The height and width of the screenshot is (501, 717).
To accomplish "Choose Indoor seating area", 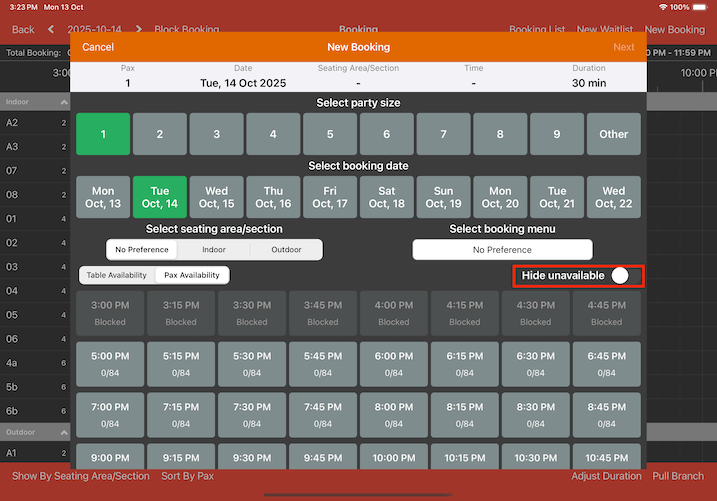I will [214, 250].
